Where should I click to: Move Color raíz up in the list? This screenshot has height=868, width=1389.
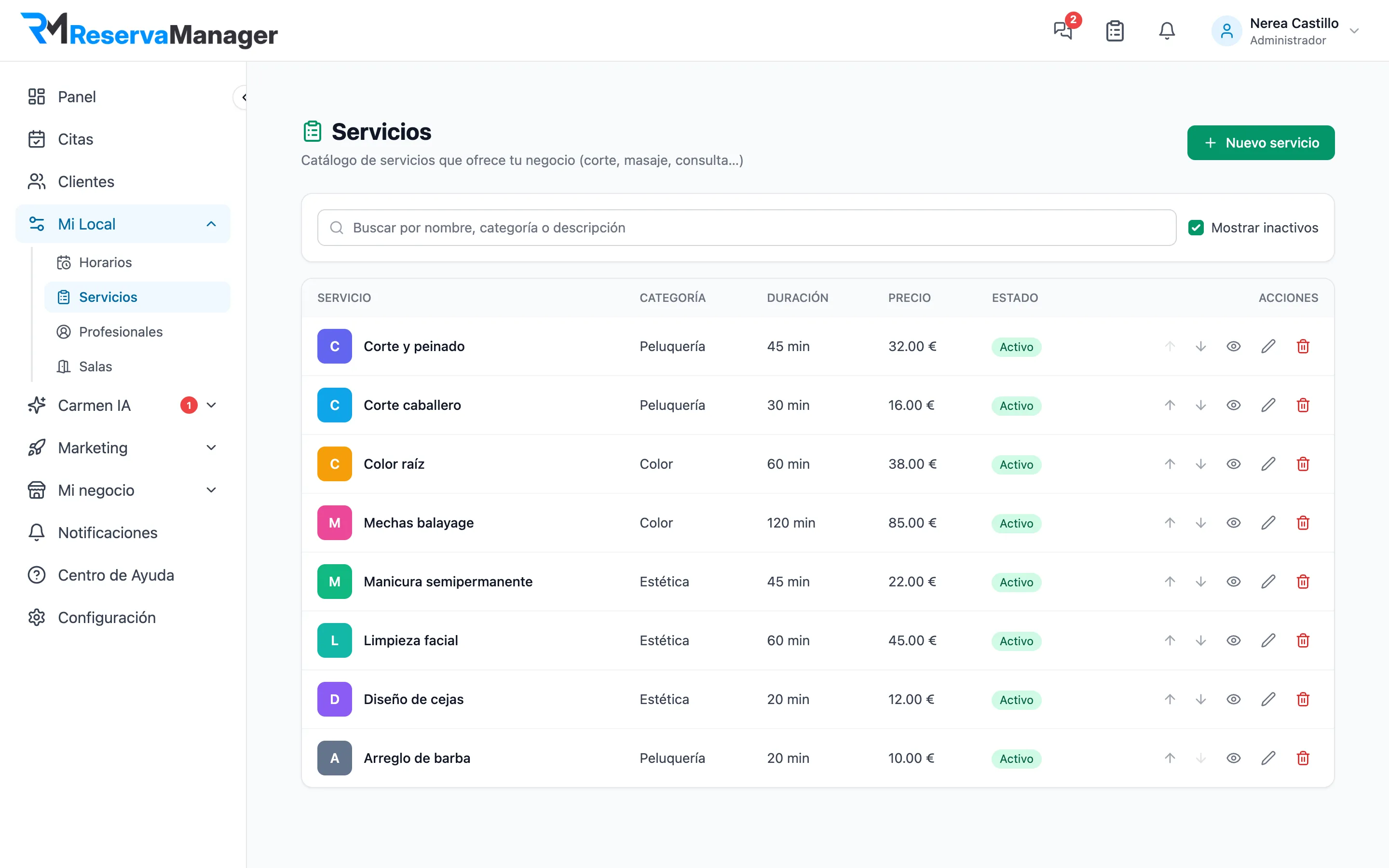[1170, 464]
